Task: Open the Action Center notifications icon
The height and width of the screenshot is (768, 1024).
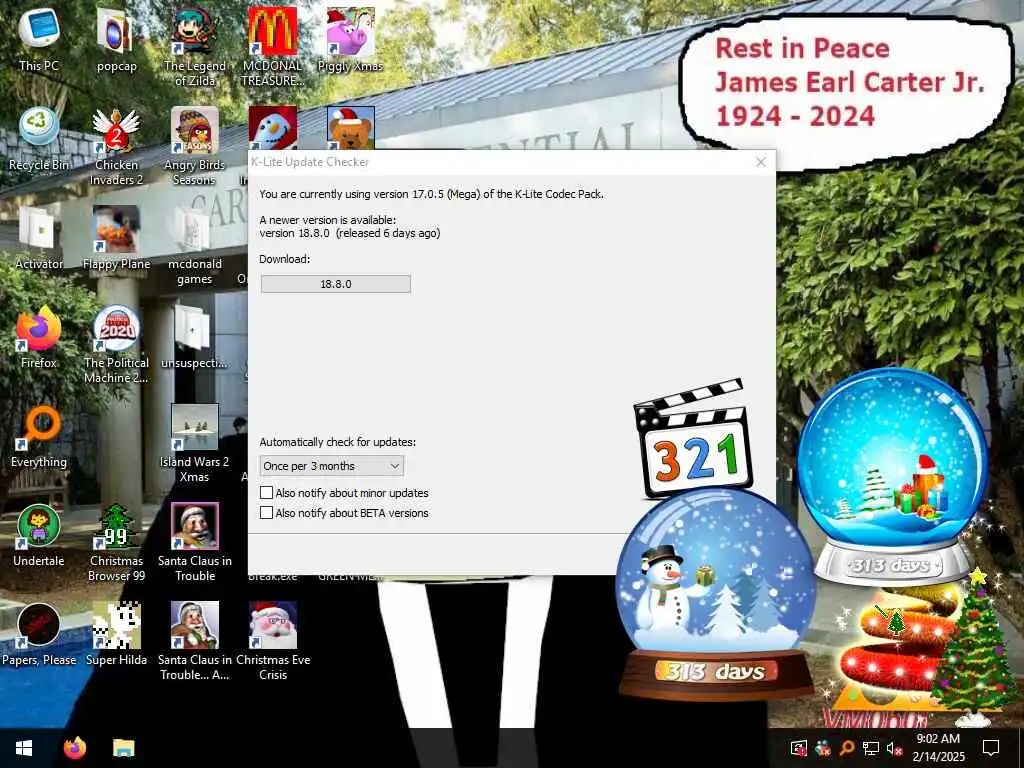Action: [x=991, y=748]
